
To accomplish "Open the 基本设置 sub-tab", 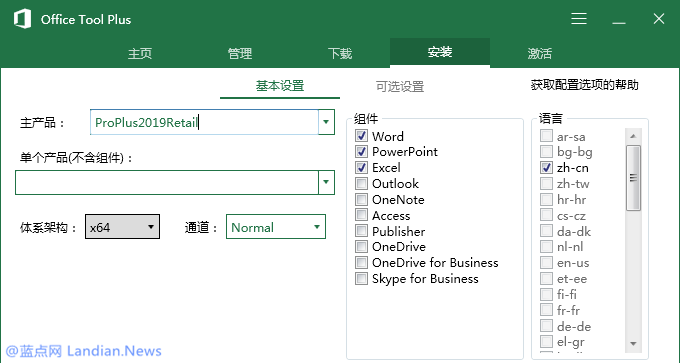I will [x=280, y=86].
